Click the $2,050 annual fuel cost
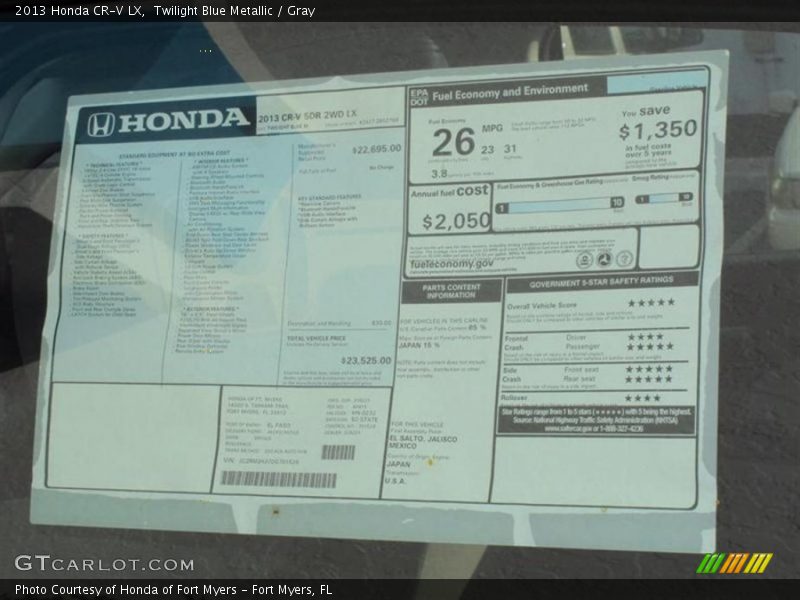This screenshot has height=600, width=800. [x=455, y=222]
